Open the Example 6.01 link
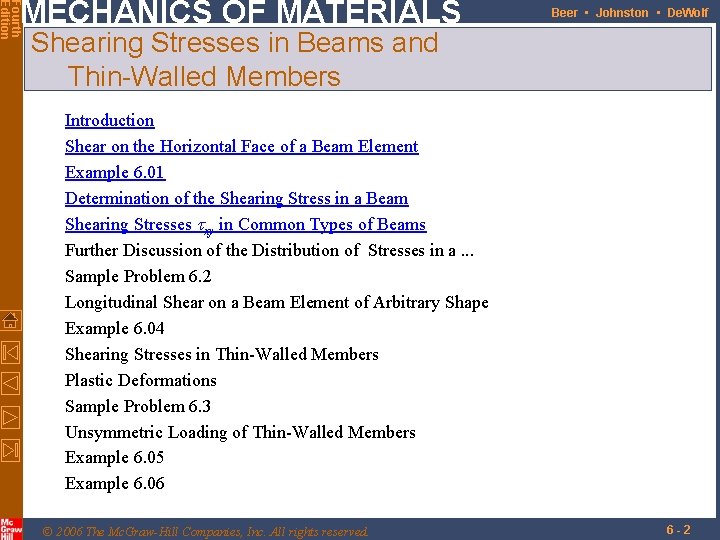720x540 pixels. click(x=115, y=173)
